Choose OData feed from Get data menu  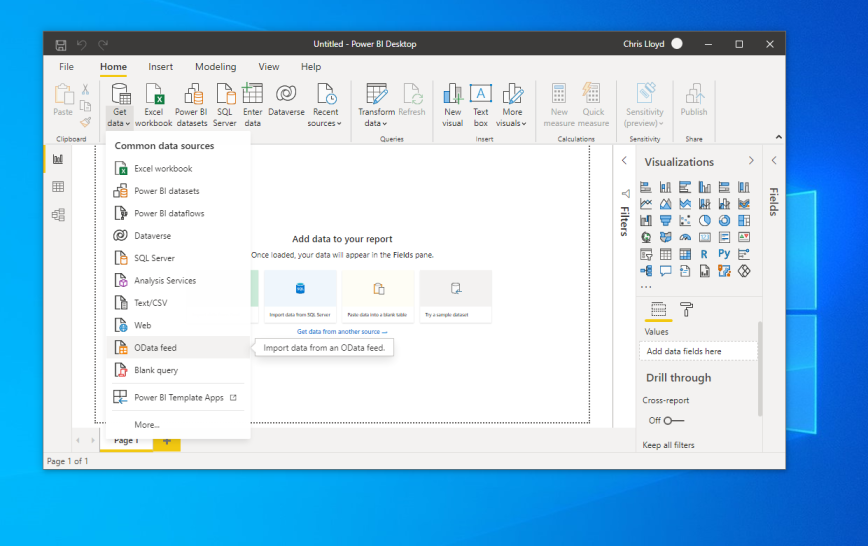point(178,348)
